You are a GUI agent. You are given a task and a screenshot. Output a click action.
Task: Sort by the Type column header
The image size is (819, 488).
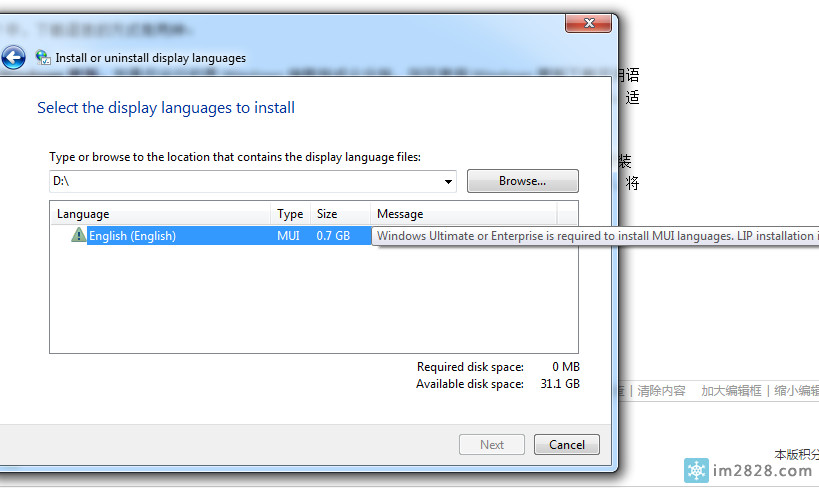(290, 214)
